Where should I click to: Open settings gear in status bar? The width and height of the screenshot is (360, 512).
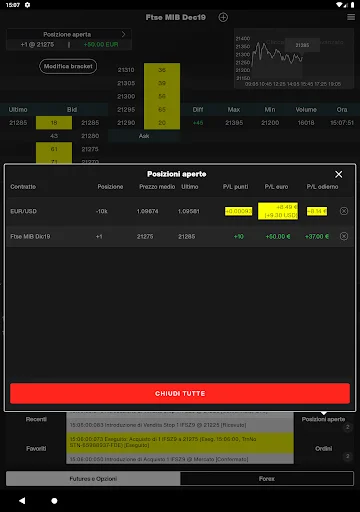[28, 5]
